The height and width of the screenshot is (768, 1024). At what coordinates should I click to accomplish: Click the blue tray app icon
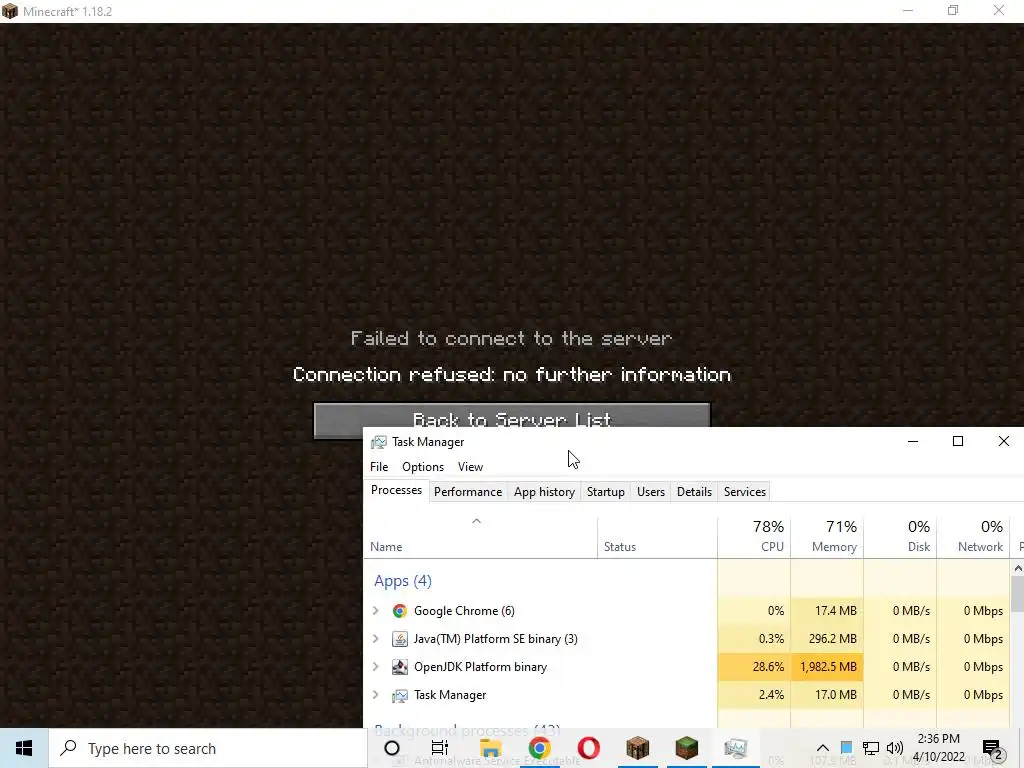tap(846, 747)
